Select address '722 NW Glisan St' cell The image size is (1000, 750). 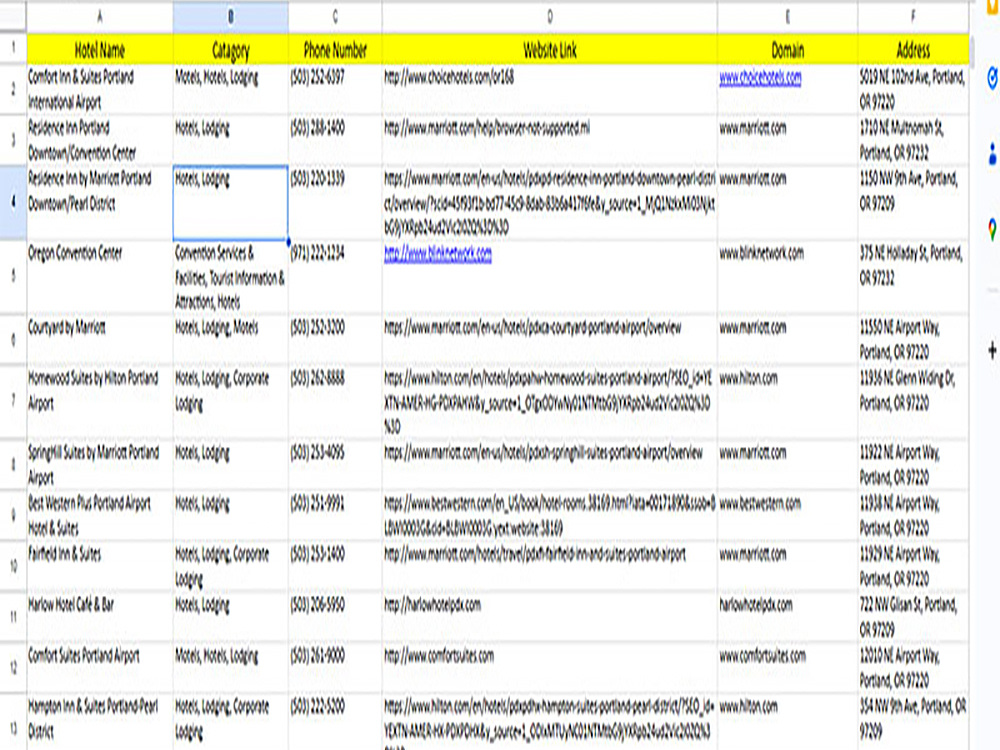coord(913,617)
